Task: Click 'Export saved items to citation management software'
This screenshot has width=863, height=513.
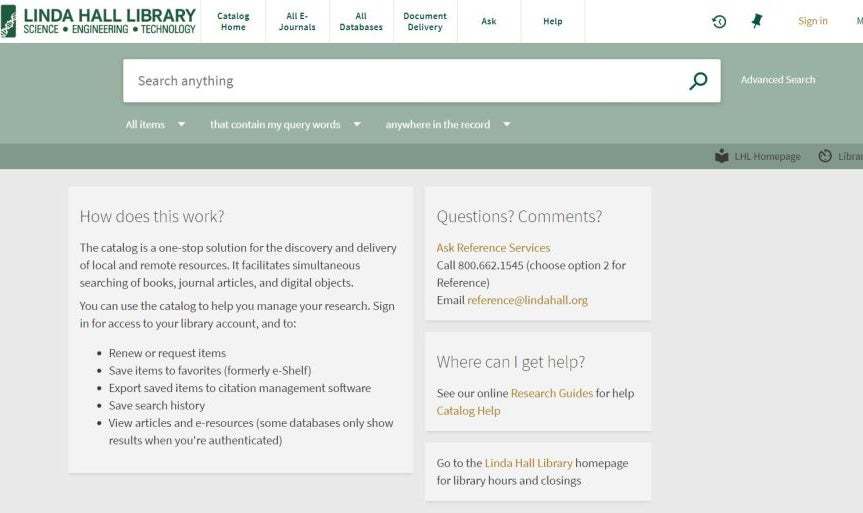Action: 239,388
